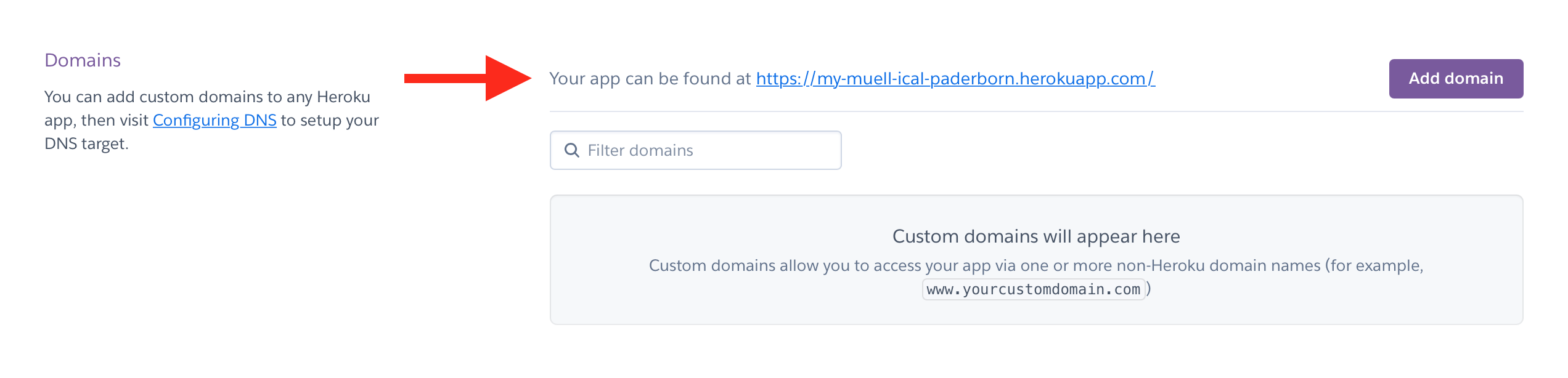Click the "DNS target." text
The image size is (1568, 378).
point(86,143)
